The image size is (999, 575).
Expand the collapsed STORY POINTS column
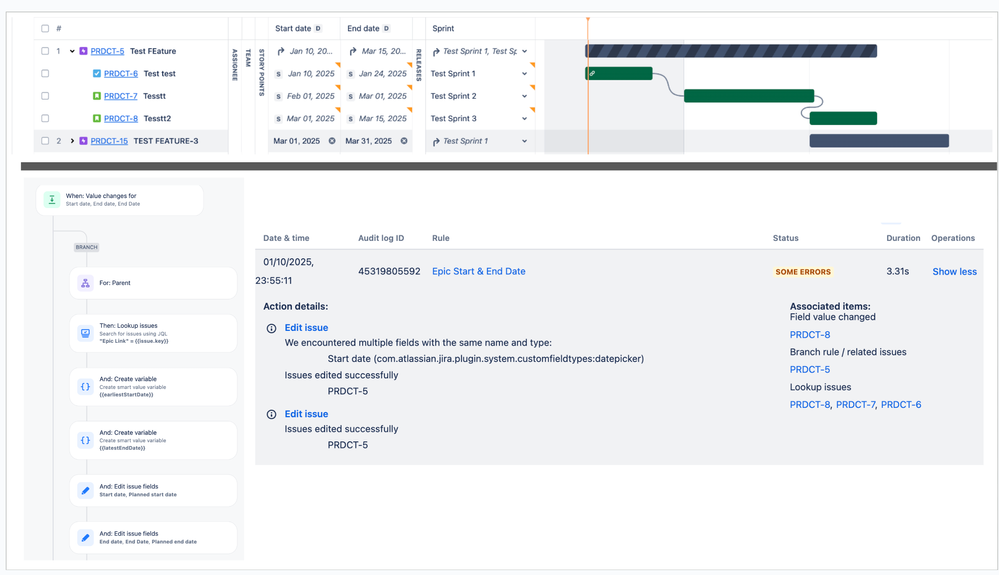coord(261,72)
